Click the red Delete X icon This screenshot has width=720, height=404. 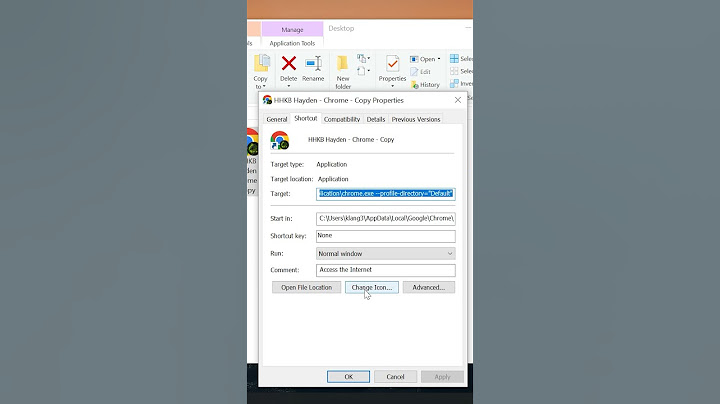click(x=289, y=63)
